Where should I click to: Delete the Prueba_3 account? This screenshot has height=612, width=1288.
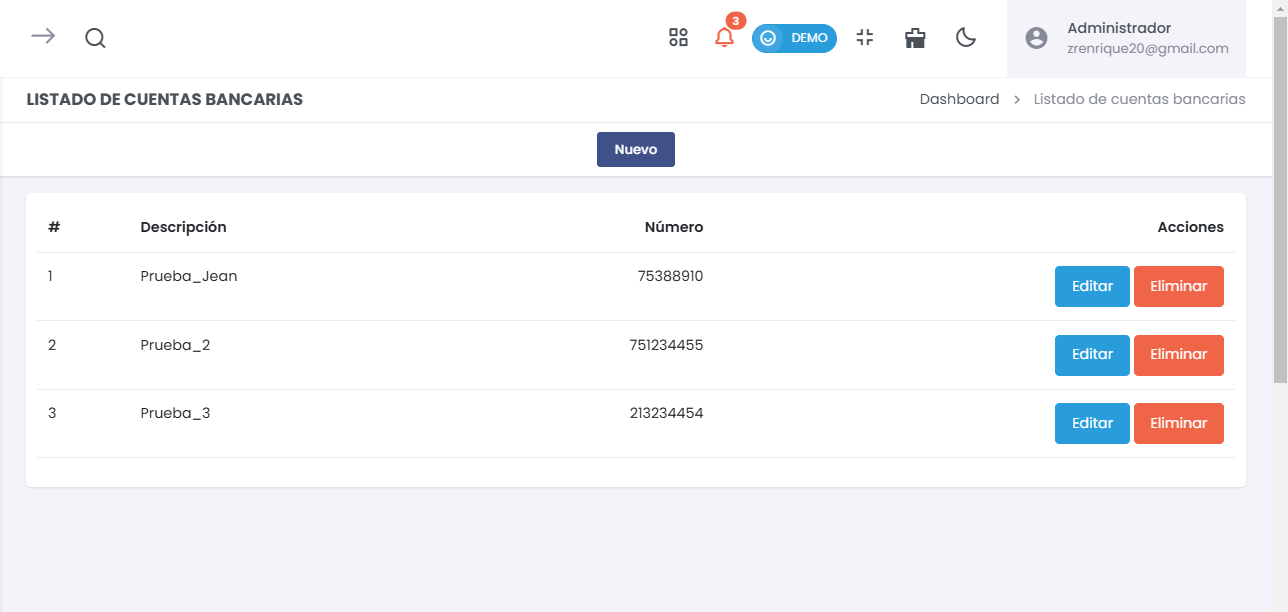coord(1178,423)
